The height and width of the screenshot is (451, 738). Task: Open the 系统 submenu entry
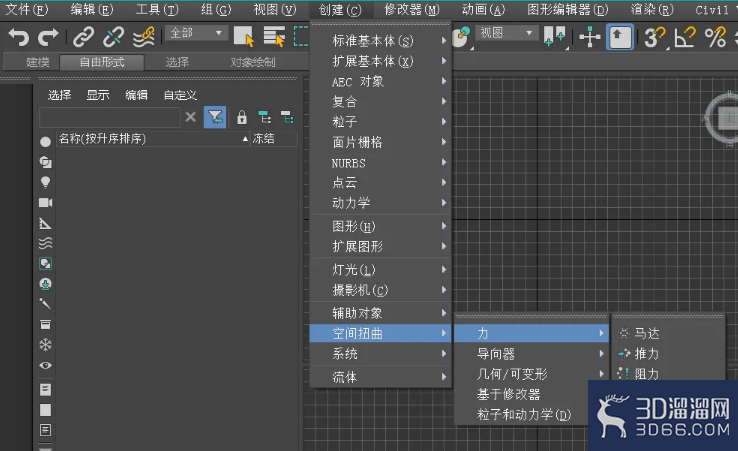(x=381, y=354)
